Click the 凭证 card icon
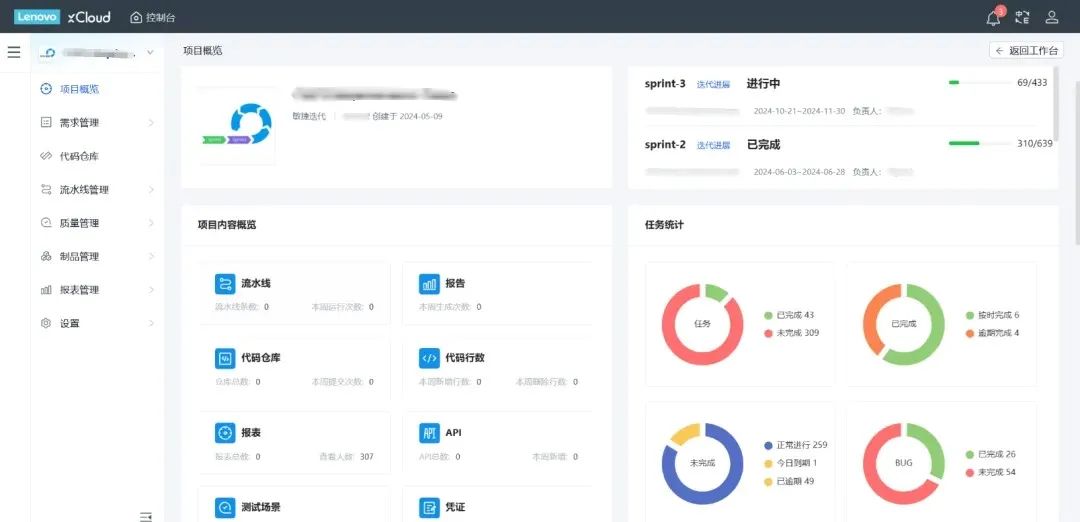The image size is (1080, 522). (x=429, y=508)
